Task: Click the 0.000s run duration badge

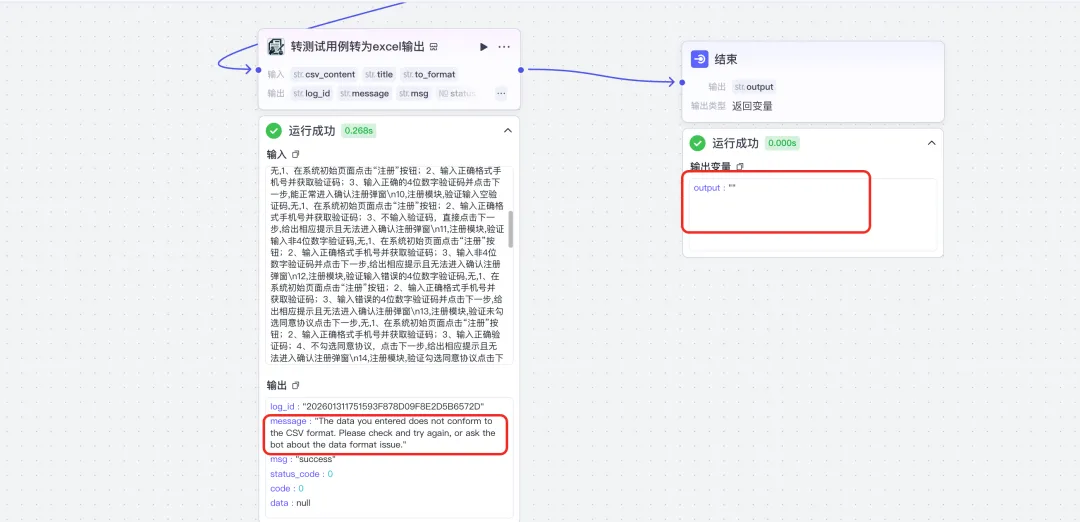Action: [782, 143]
